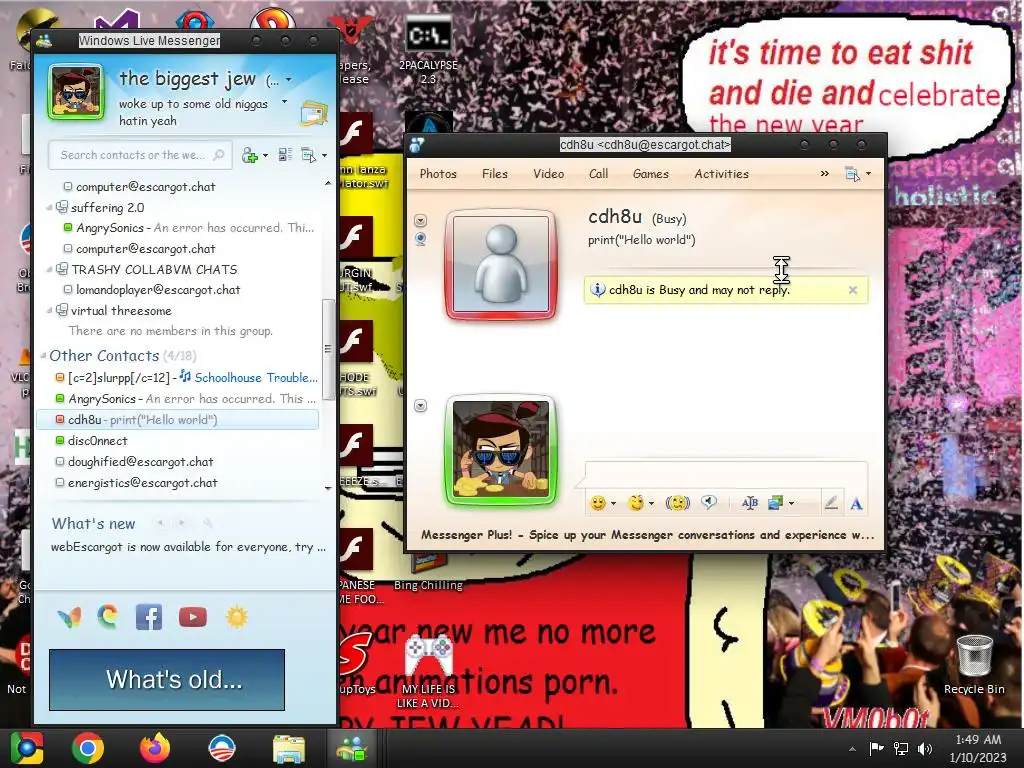Open the Bing Chilling desktop icon

pyautogui.click(x=428, y=572)
